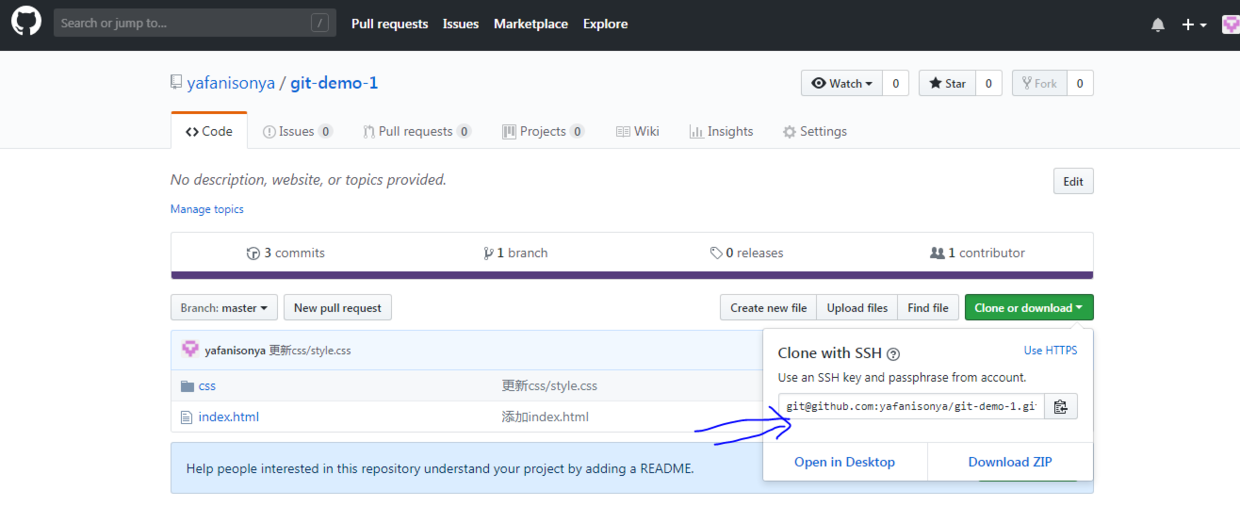Open the notifications bell
1240x523 pixels.
[x=1158, y=25]
